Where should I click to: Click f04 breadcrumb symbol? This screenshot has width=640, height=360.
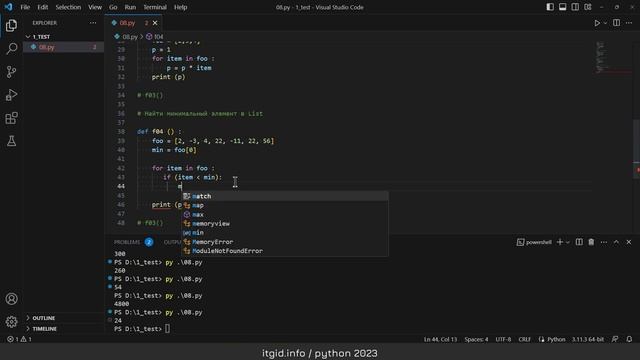coord(155,37)
